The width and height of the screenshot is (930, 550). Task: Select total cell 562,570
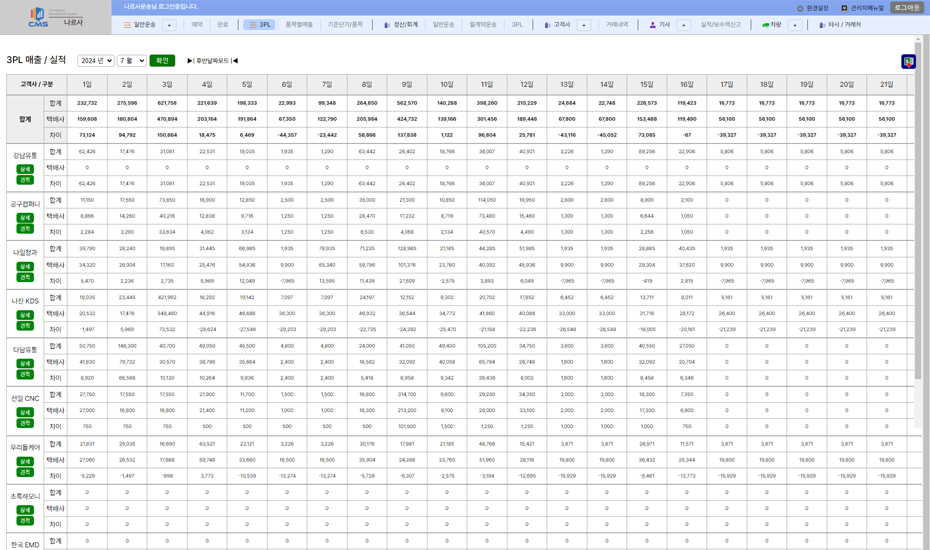coord(407,103)
